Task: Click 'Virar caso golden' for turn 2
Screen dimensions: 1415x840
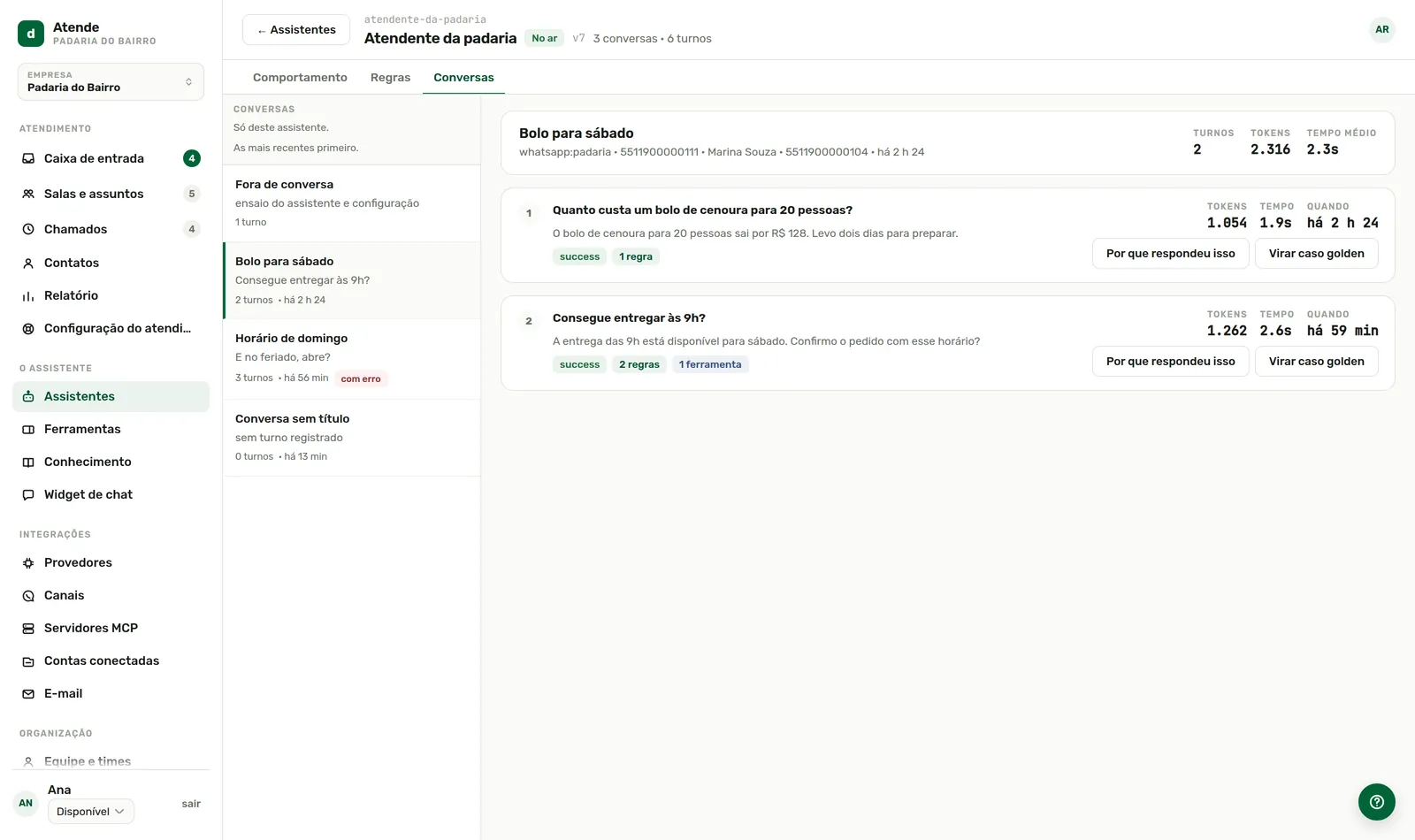Action: 1317,362
